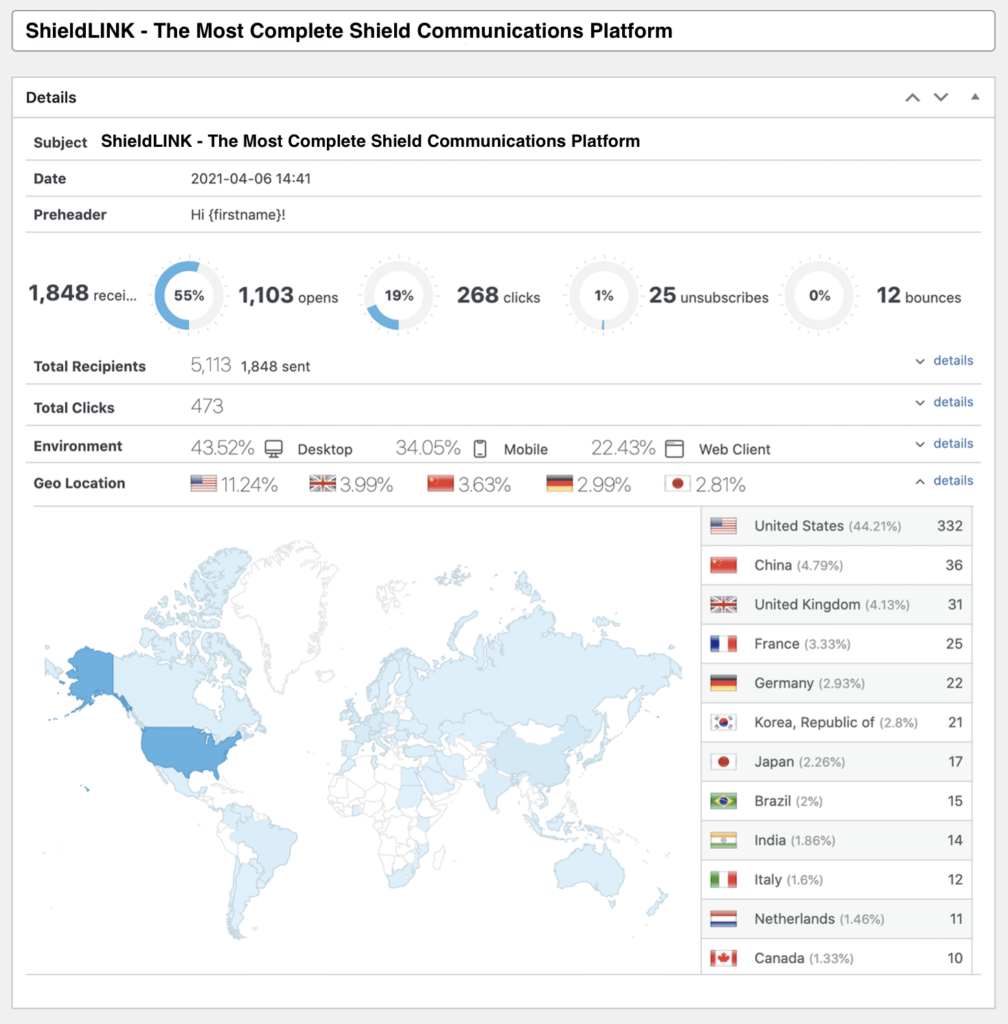The image size is (1008, 1024).
Task: Click the 55% opens progress ring
Action: (x=189, y=295)
